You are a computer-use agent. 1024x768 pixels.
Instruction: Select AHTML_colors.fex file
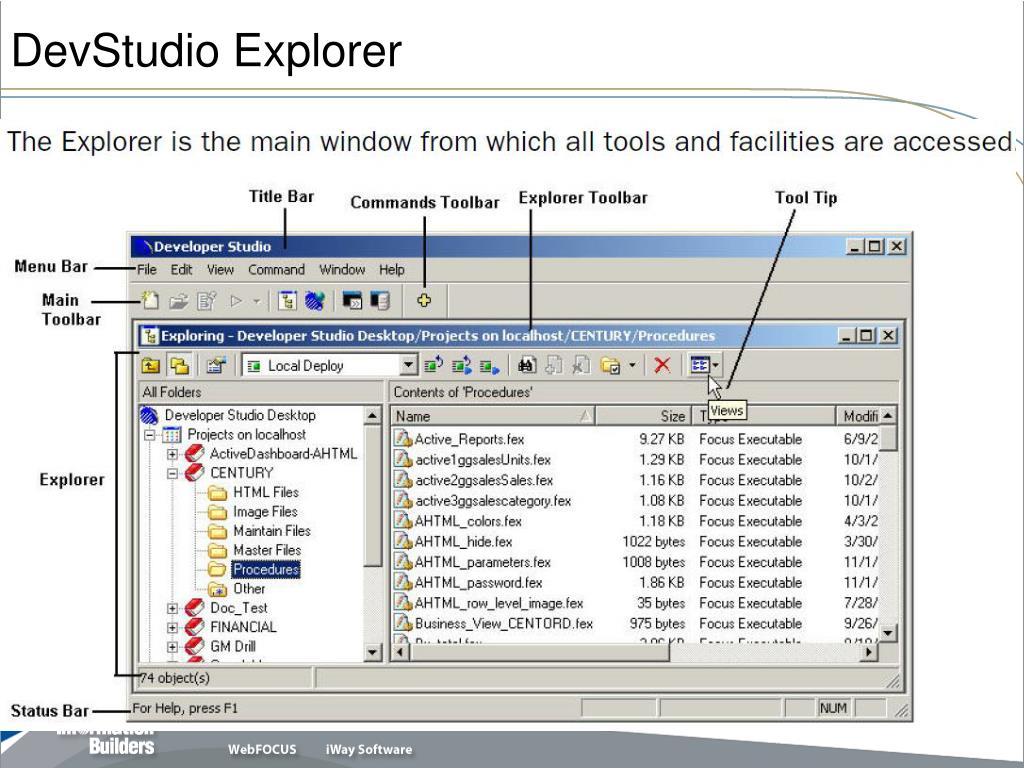point(468,521)
